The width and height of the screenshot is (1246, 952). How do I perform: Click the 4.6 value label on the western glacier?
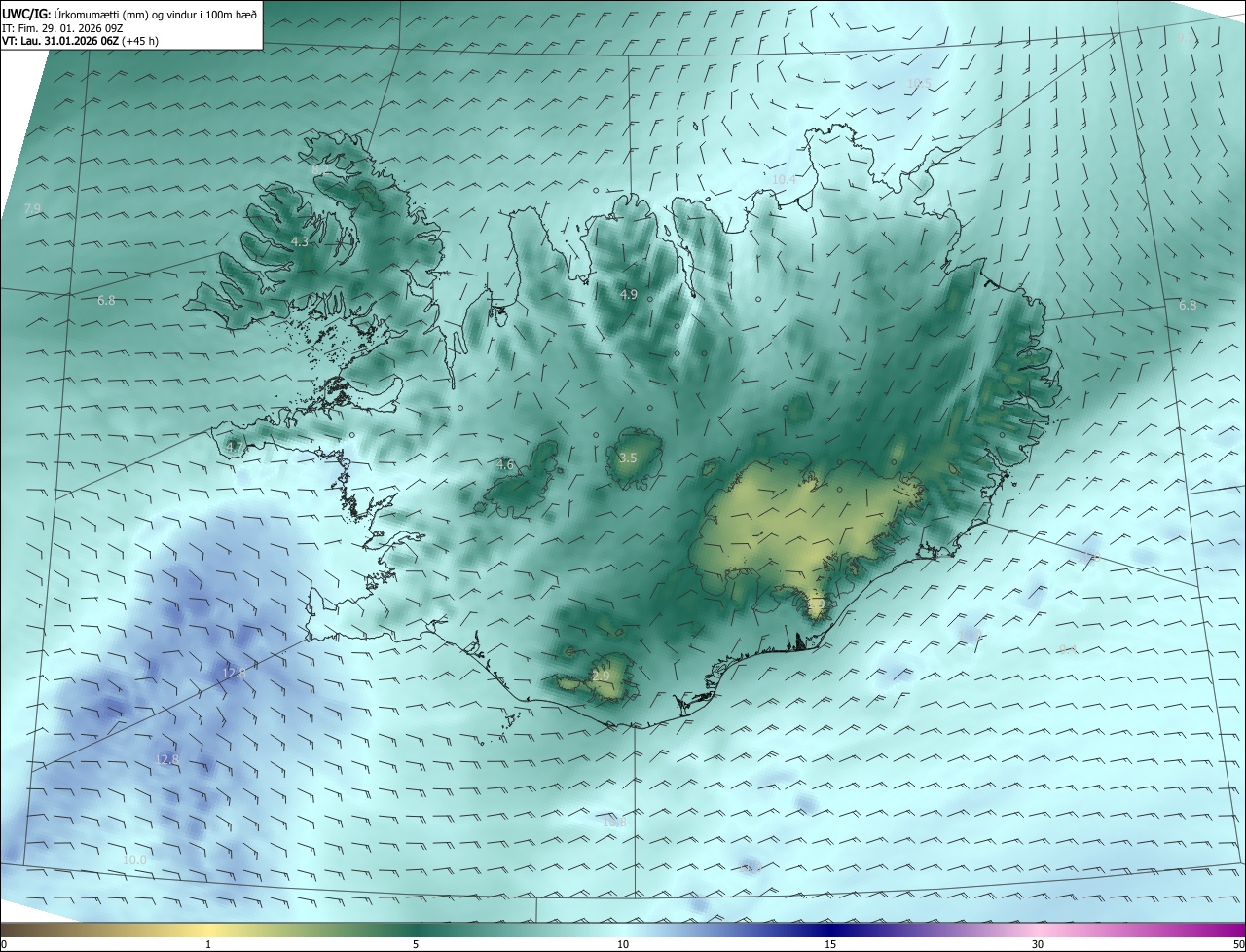504,465
